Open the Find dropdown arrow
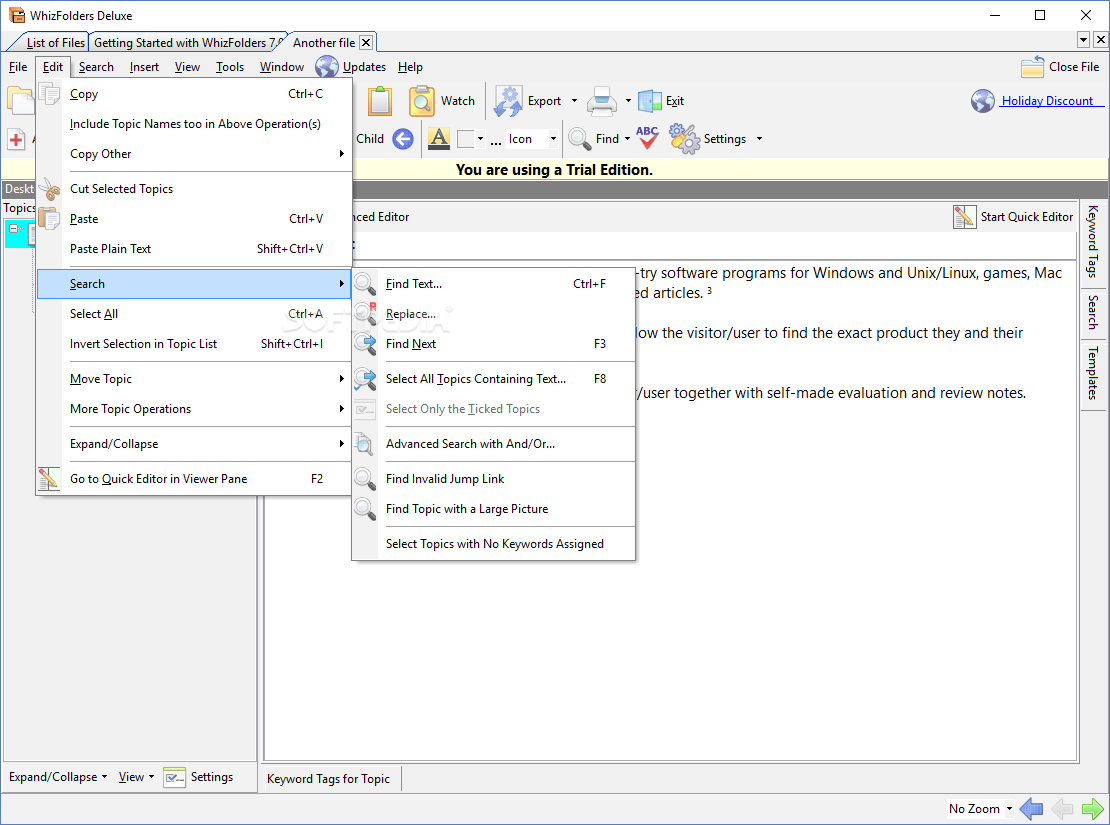 click(x=627, y=139)
